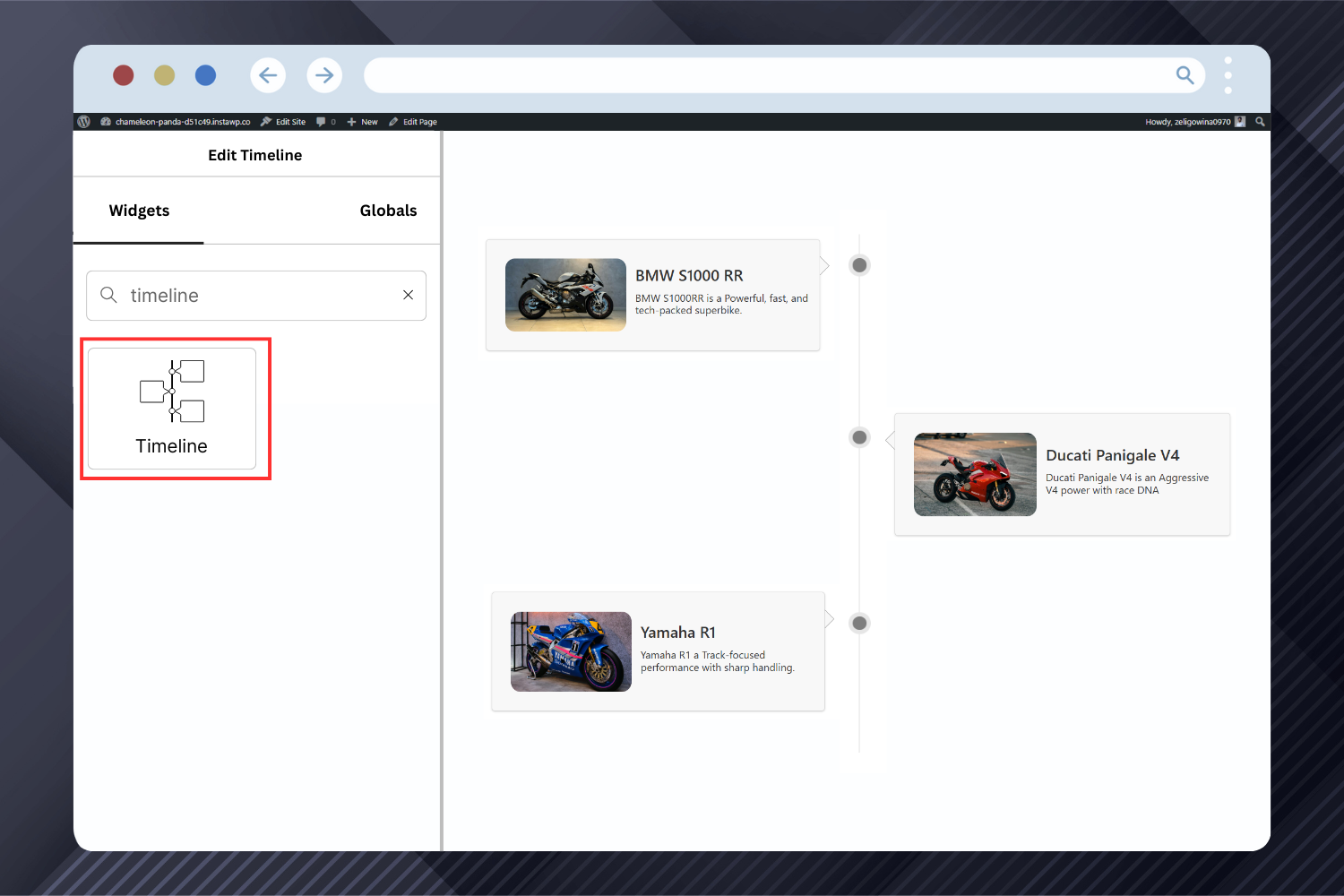Open the WordPress logo menu
This screenshot has width=1344, height=896.
[x=84, y=122]
